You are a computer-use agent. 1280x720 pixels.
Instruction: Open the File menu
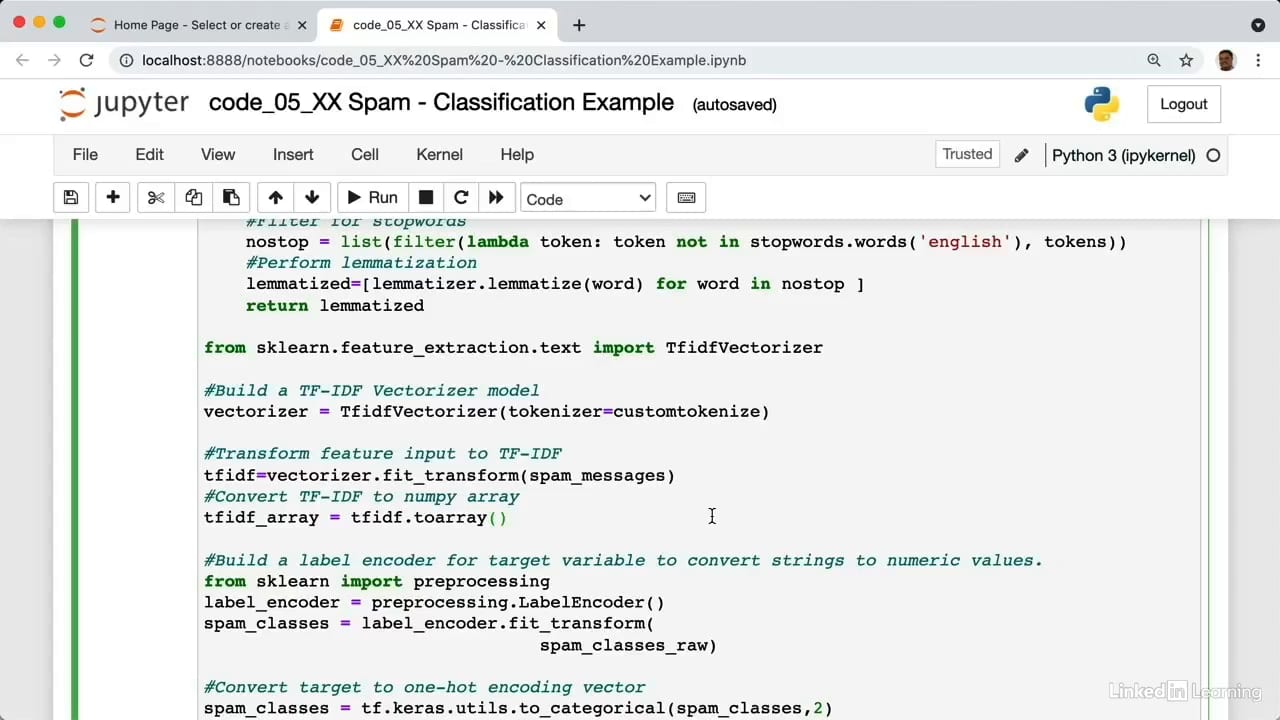click(85, 155)
